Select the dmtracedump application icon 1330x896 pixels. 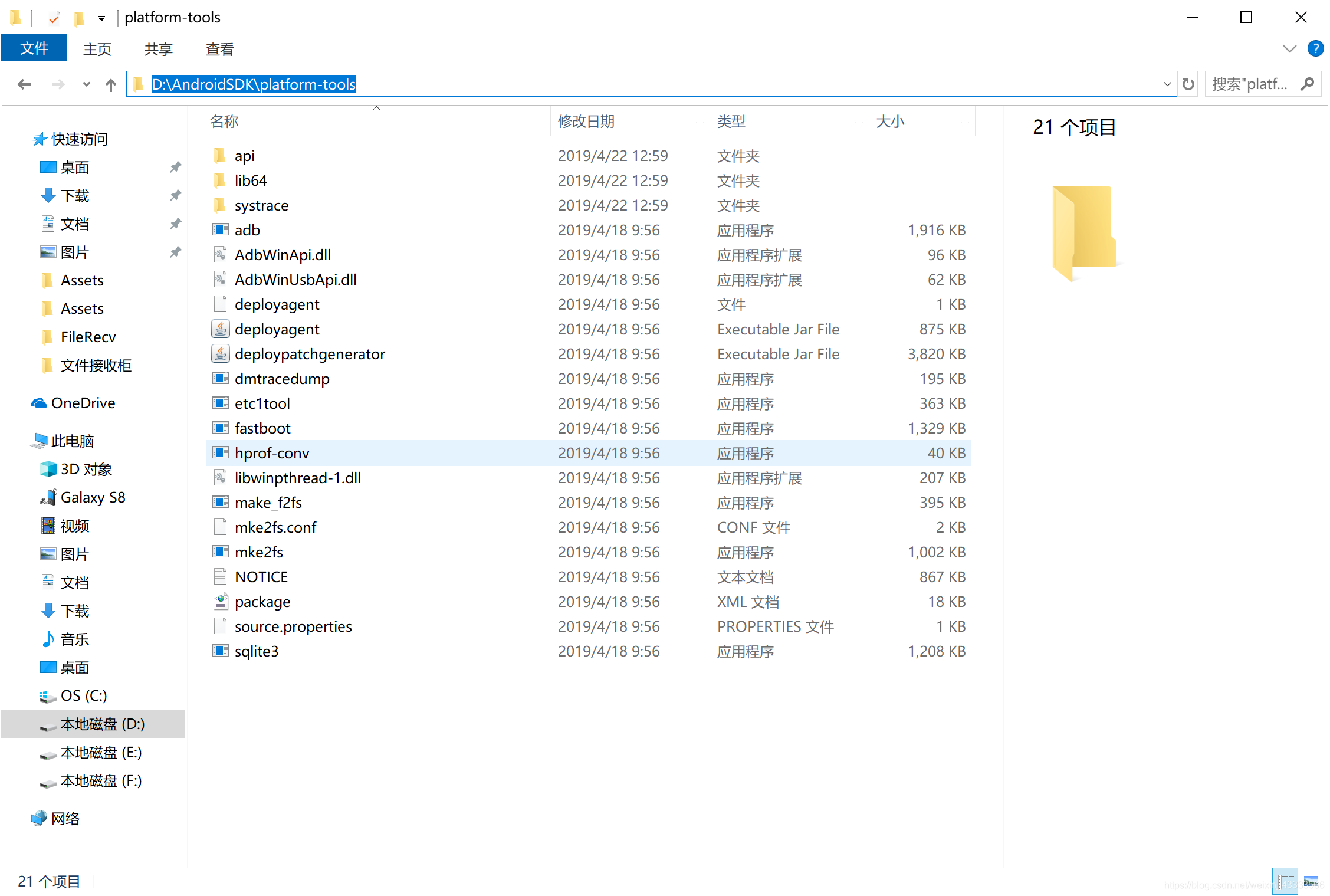tap(220, 379)
